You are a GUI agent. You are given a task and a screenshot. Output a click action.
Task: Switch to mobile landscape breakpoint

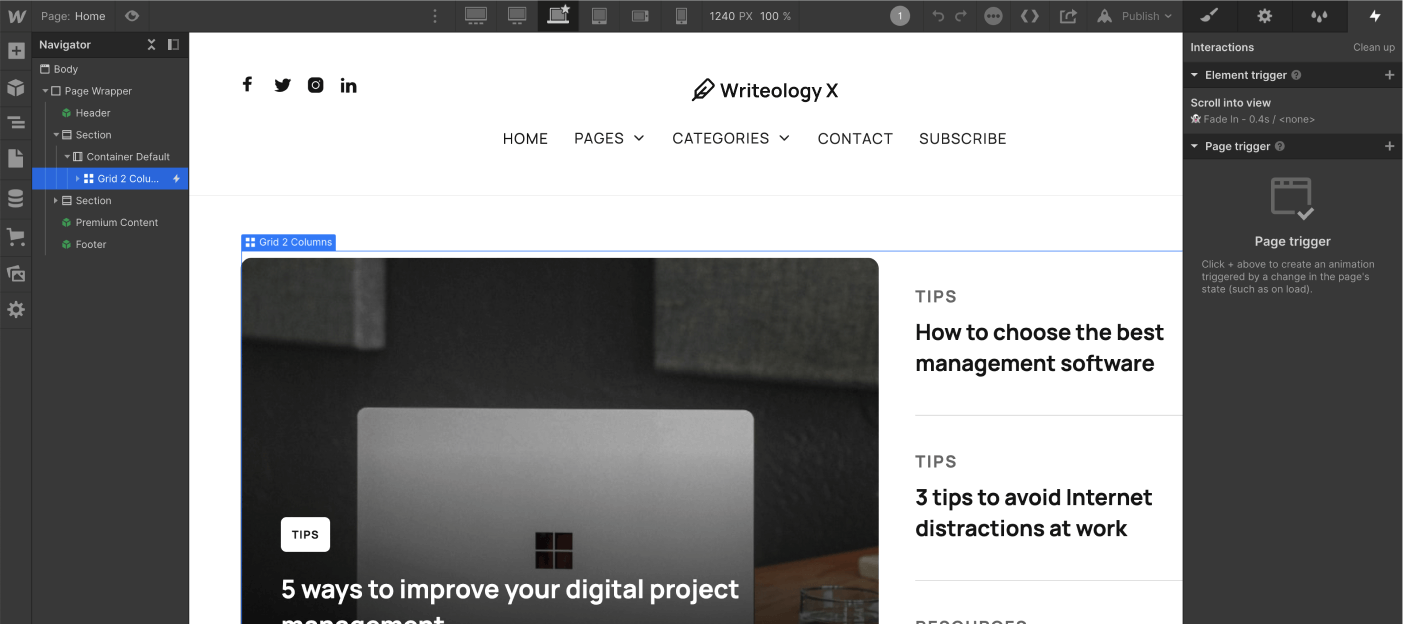tap(640, 16)
